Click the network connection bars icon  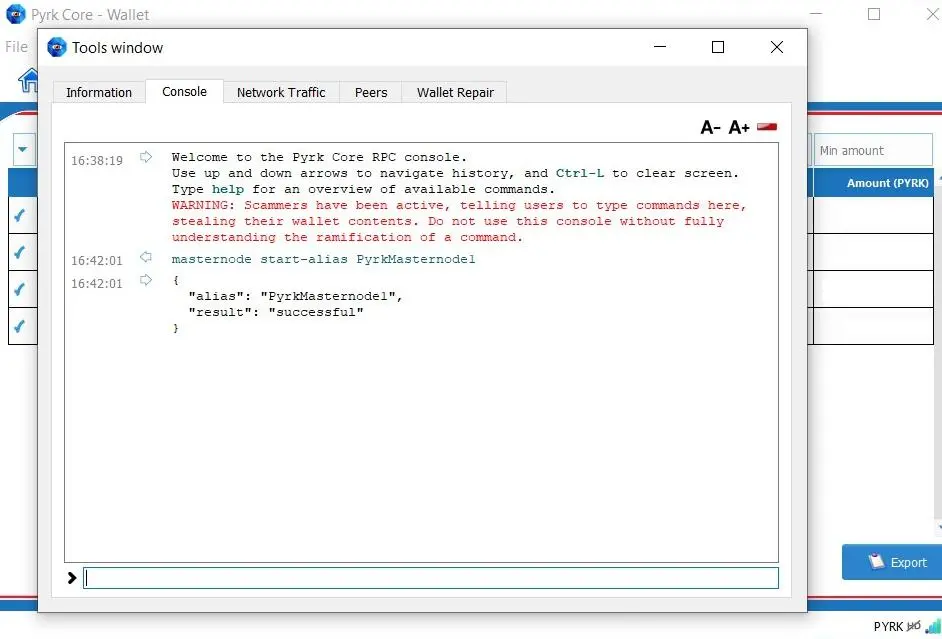[933, 626]
